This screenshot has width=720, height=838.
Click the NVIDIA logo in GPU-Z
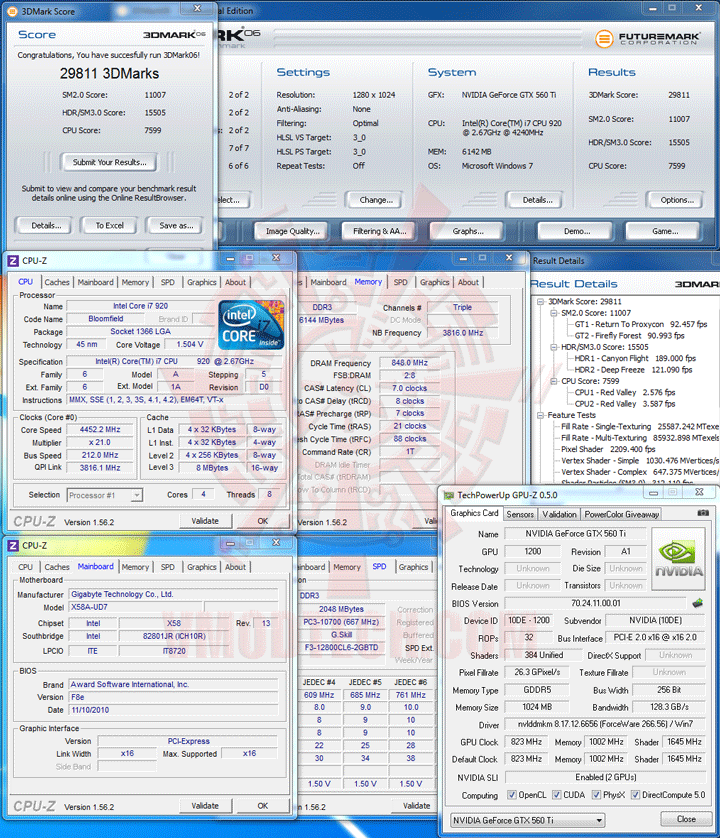679,558
